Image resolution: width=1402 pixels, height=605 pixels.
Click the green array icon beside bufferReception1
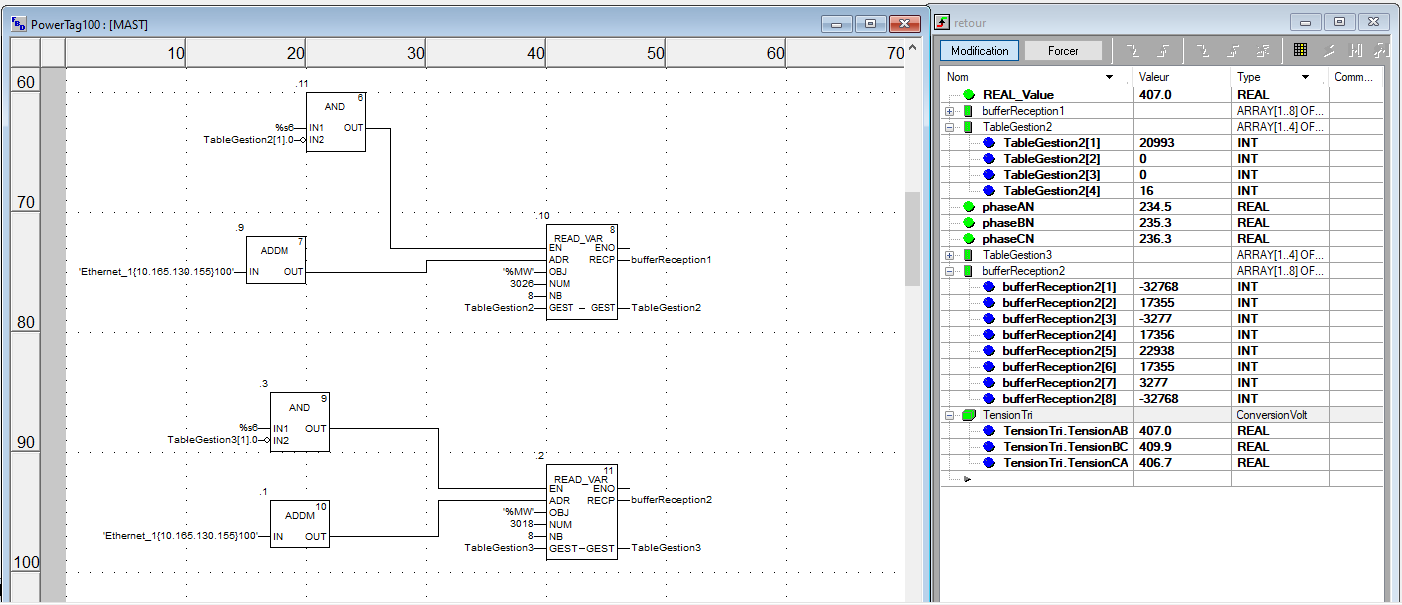968,111
